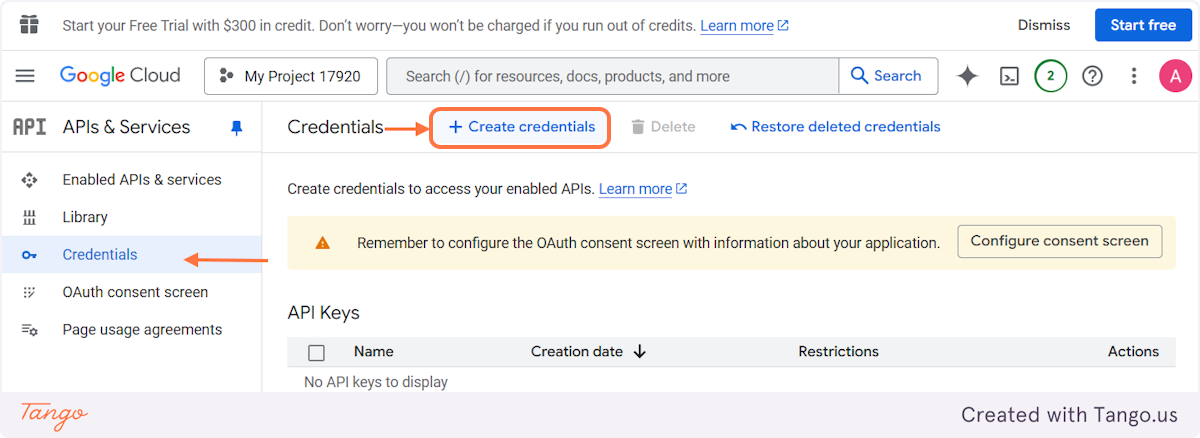Click the Search button
The width and height of the screenshot is (1200, 438).
pyautogui.click(x=886, y=76)
